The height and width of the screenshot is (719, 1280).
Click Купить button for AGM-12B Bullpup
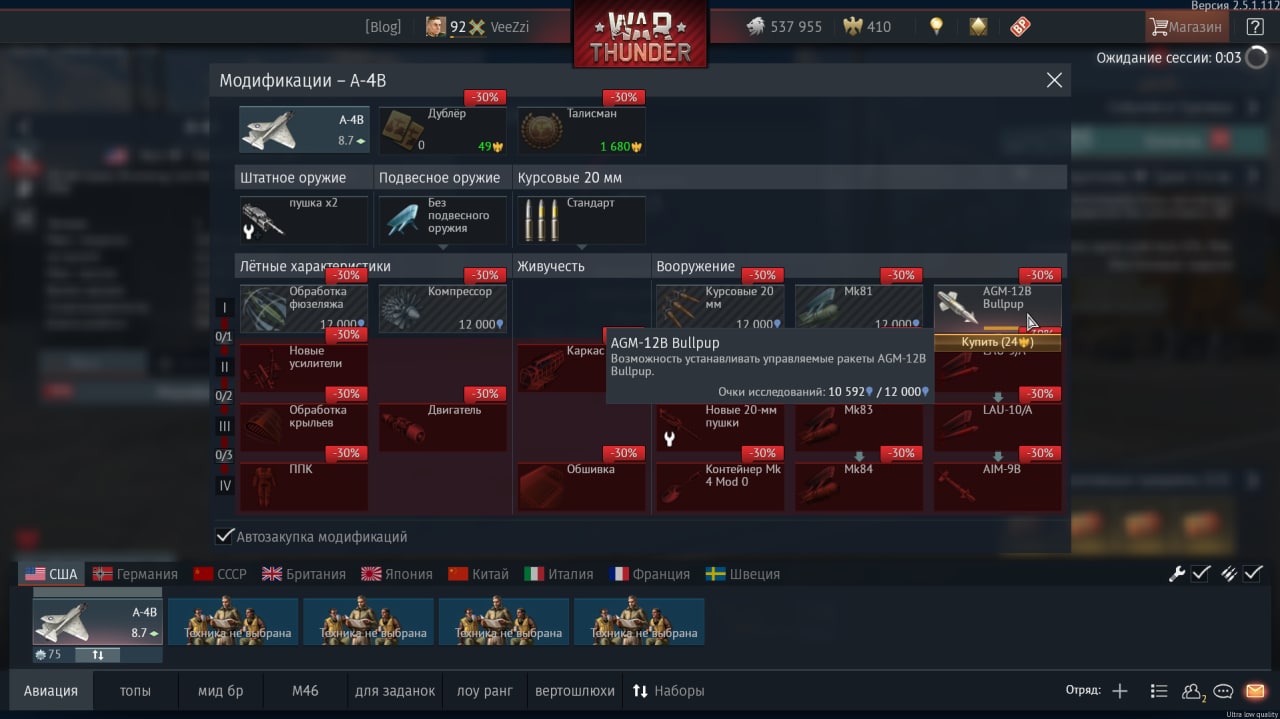(x=997, y=342)
